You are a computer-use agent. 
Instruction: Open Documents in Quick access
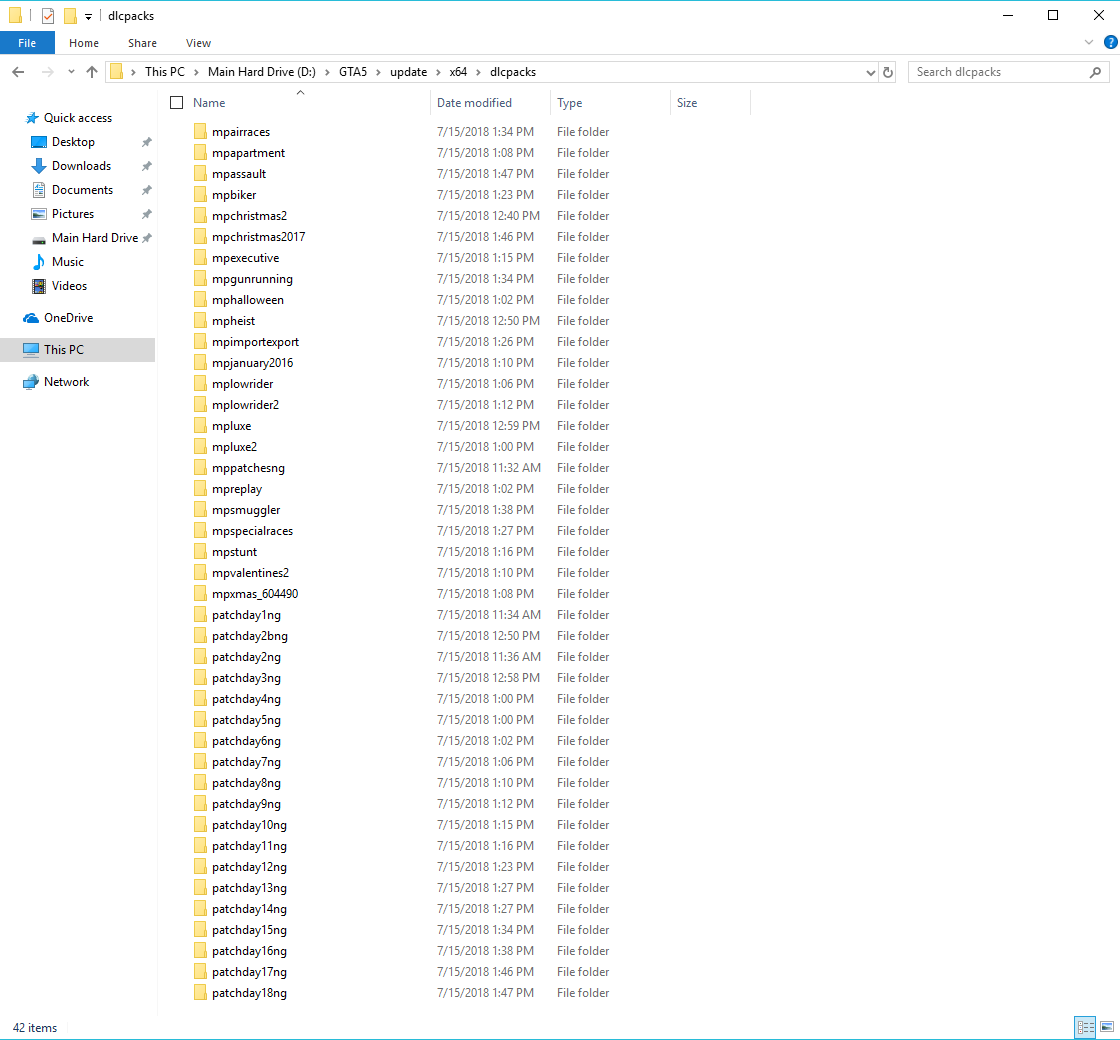click(x=82, y=190)
